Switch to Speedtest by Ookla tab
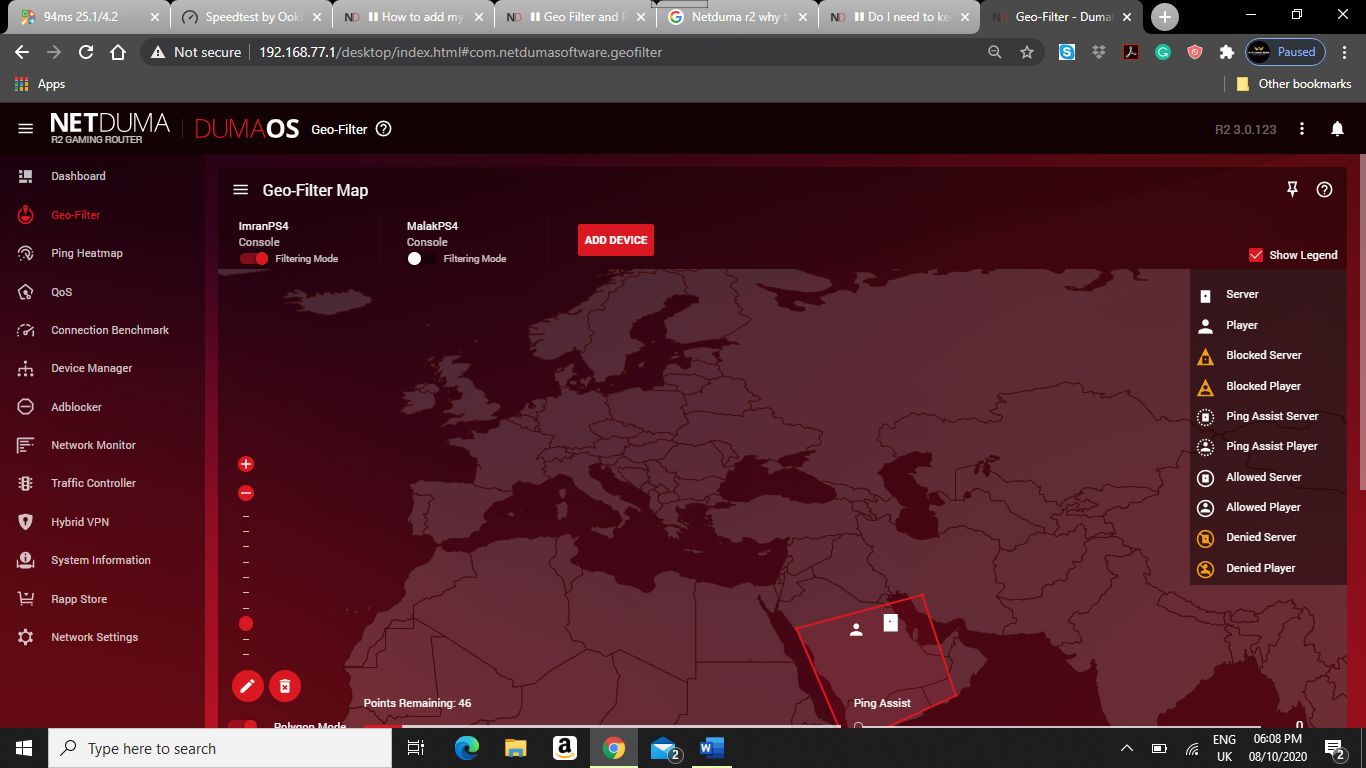This screenshot has height=768, width=1366. click(249, 17)
